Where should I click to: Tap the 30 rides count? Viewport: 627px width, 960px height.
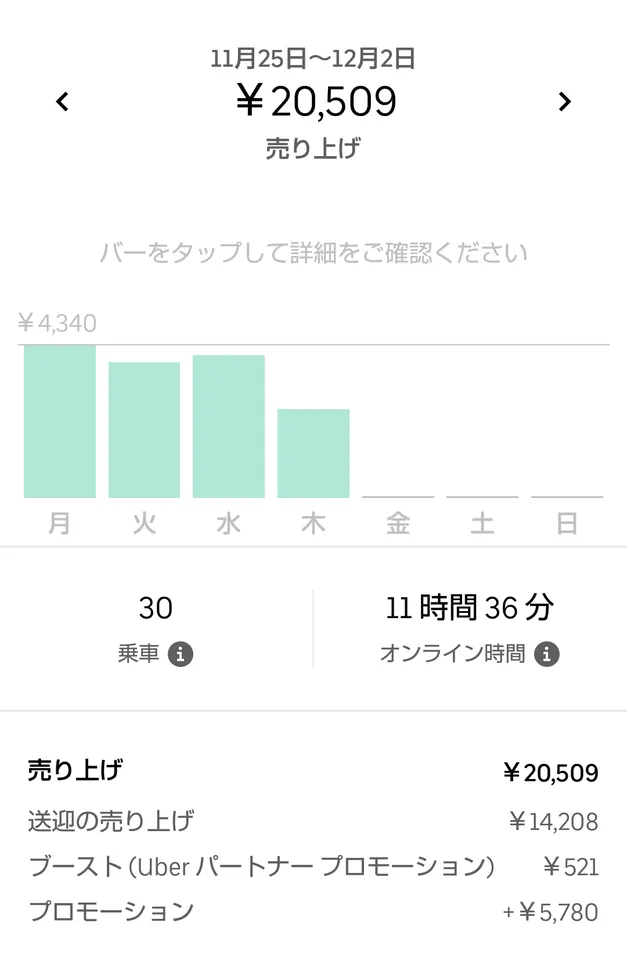pos(156,608)
